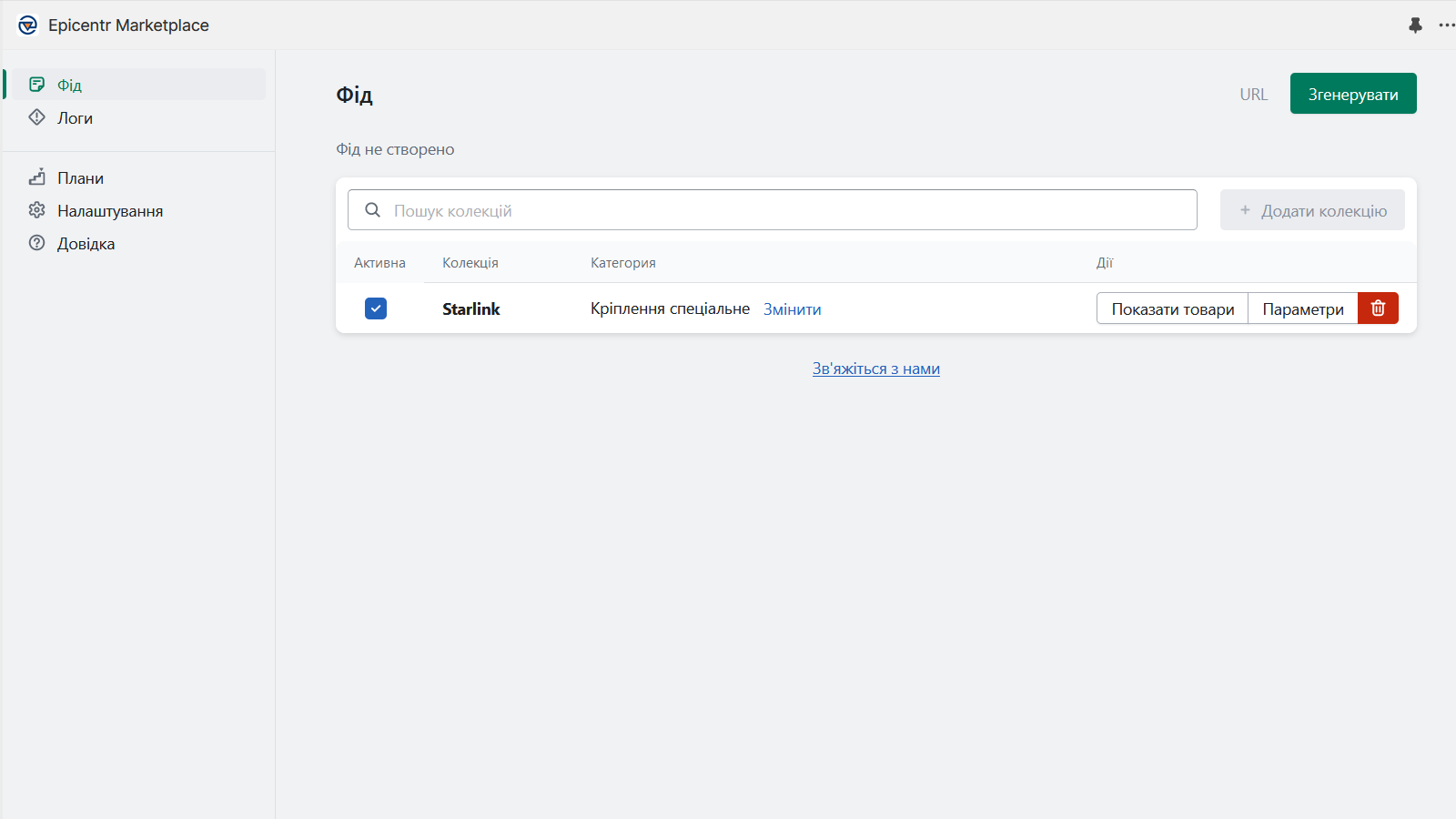The width and height of the screenshot is (1456, 819).
Task: Open Параметри for Starlink collection
Action: (x=1302, y=309)
